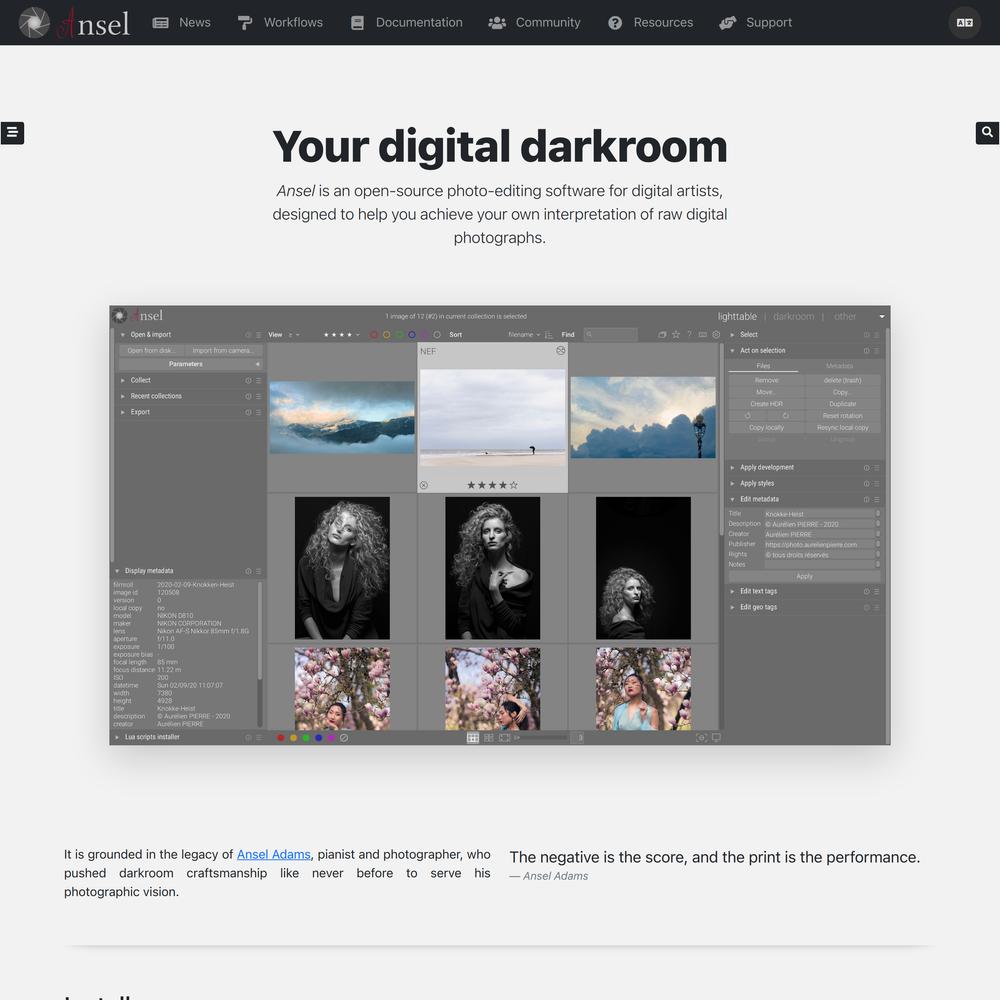Switch to the lighttable view
Image resolution: width=1000 pixels, height=1000 pixels.
click(737, 316)
